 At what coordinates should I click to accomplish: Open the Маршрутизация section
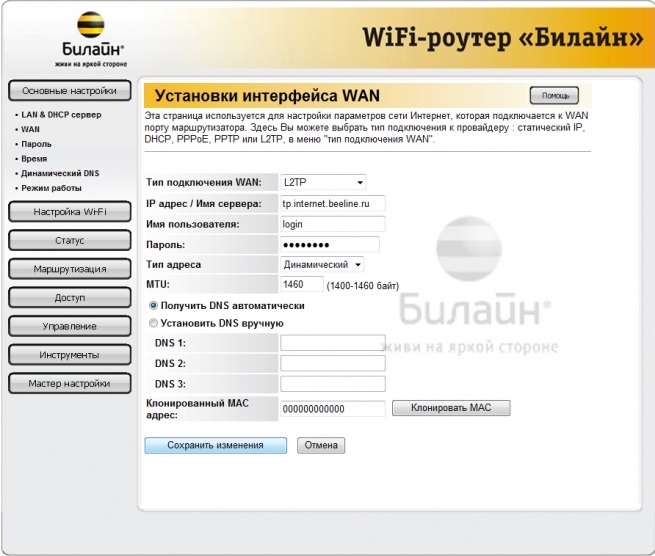pos(69,269)
